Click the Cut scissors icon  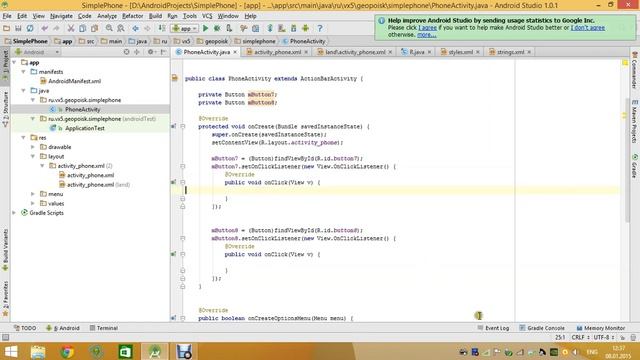71,28
